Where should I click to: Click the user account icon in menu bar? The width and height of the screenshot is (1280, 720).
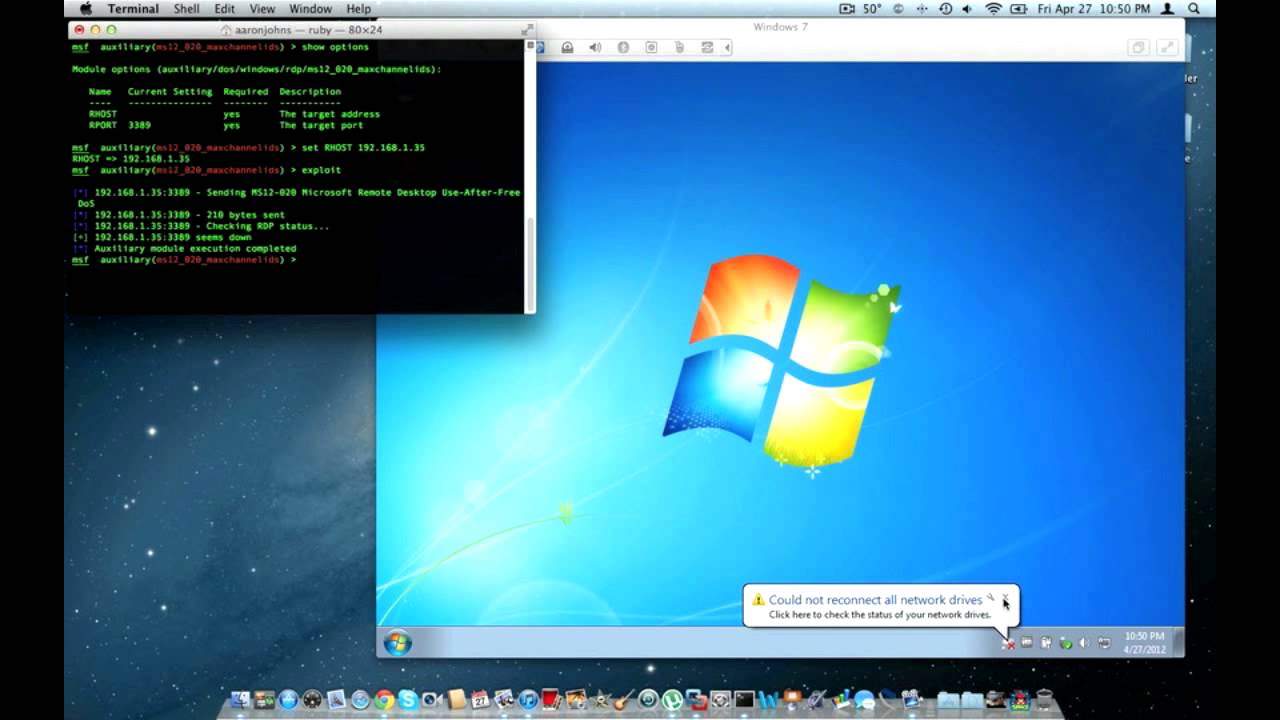1166,8
